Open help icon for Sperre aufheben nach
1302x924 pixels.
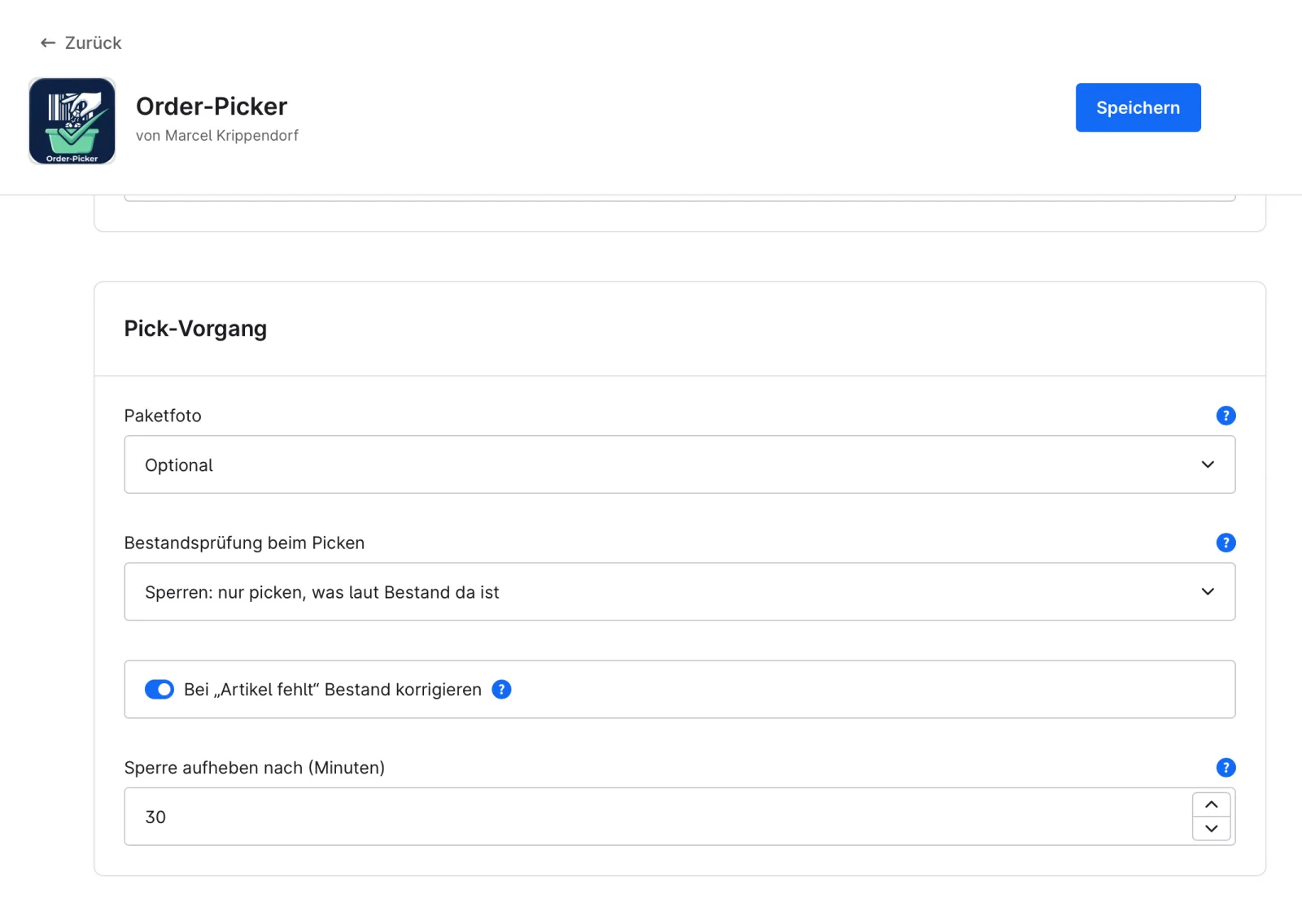click(x=1226, y=768)
